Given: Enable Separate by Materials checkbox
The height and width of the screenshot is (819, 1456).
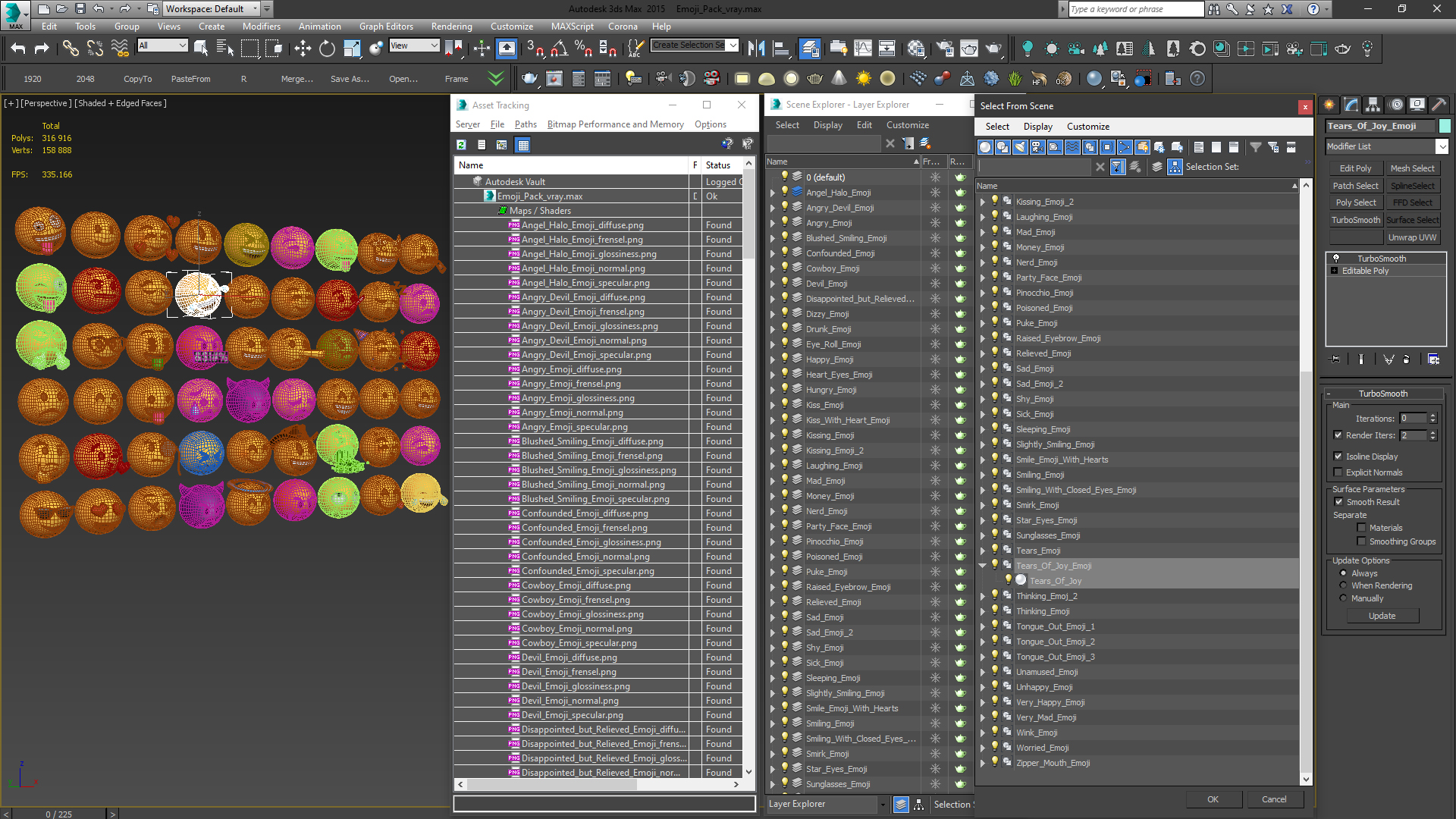Looking at the screenshot, I should pos(1361,528).
